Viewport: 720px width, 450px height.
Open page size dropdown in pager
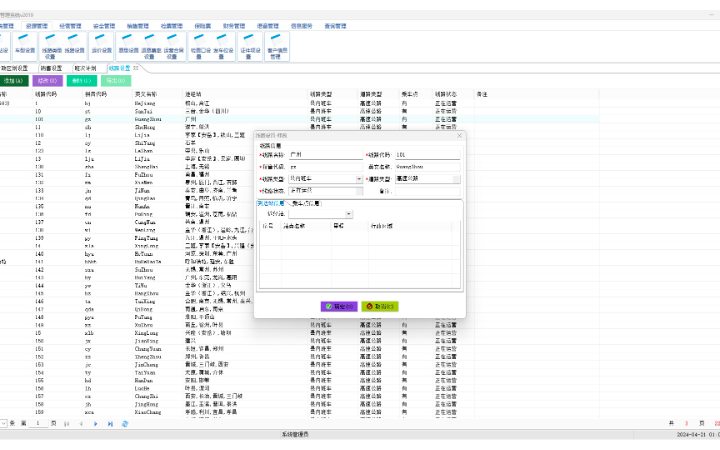pyautogui.click(x=3, y=423)
